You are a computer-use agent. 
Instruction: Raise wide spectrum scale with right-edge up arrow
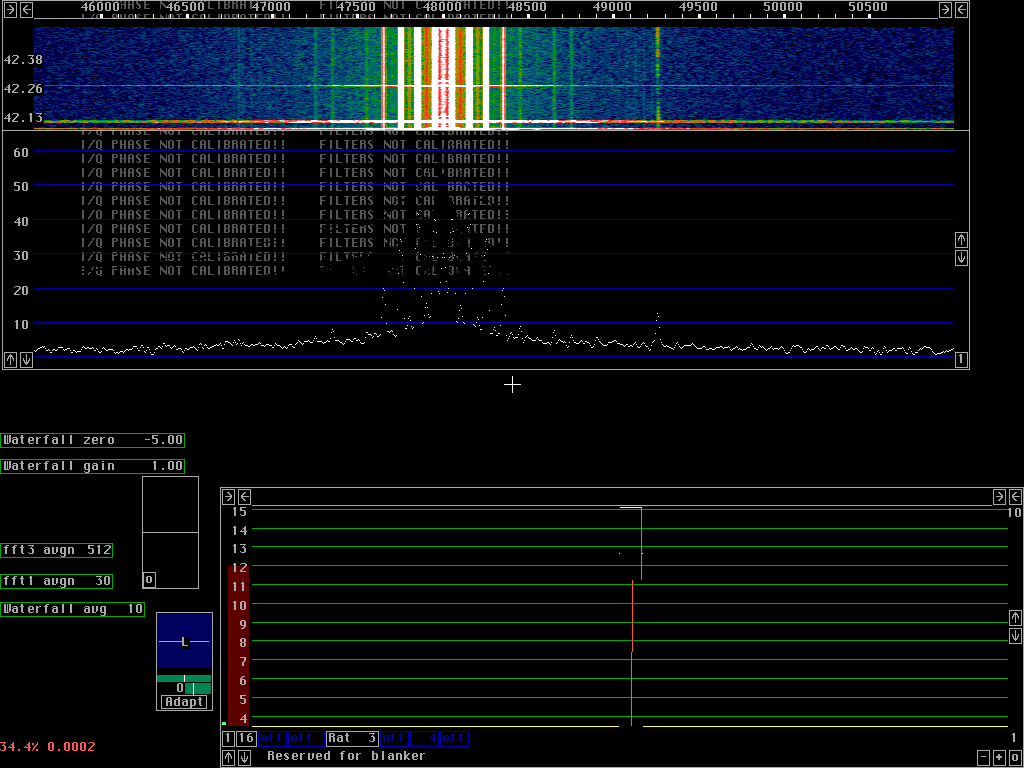pyautogui.click(x=961, y=240)
